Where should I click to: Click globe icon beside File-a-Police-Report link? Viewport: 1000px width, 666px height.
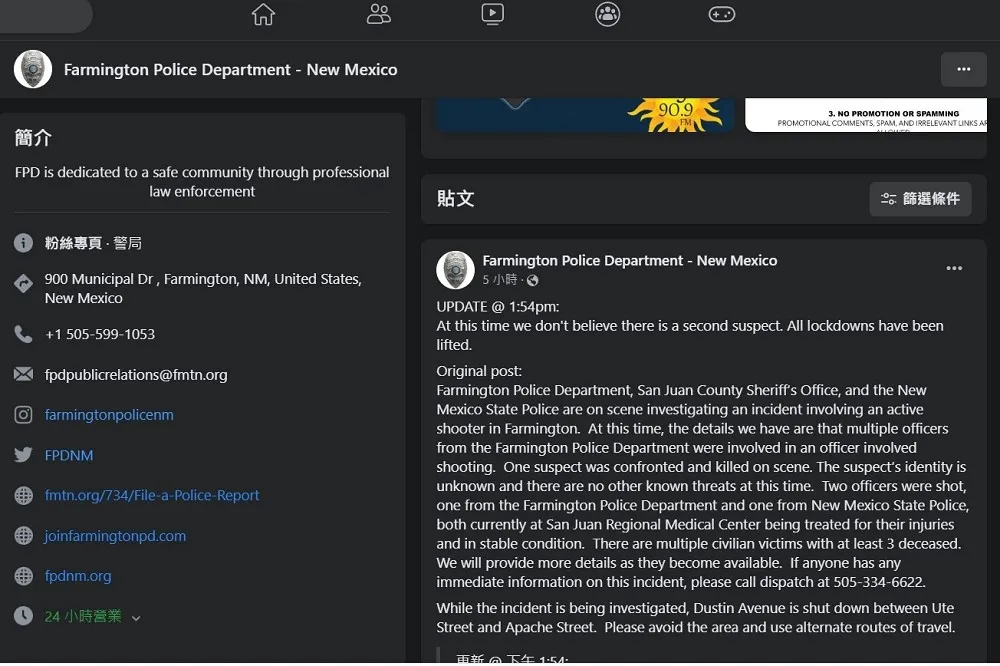24,495
